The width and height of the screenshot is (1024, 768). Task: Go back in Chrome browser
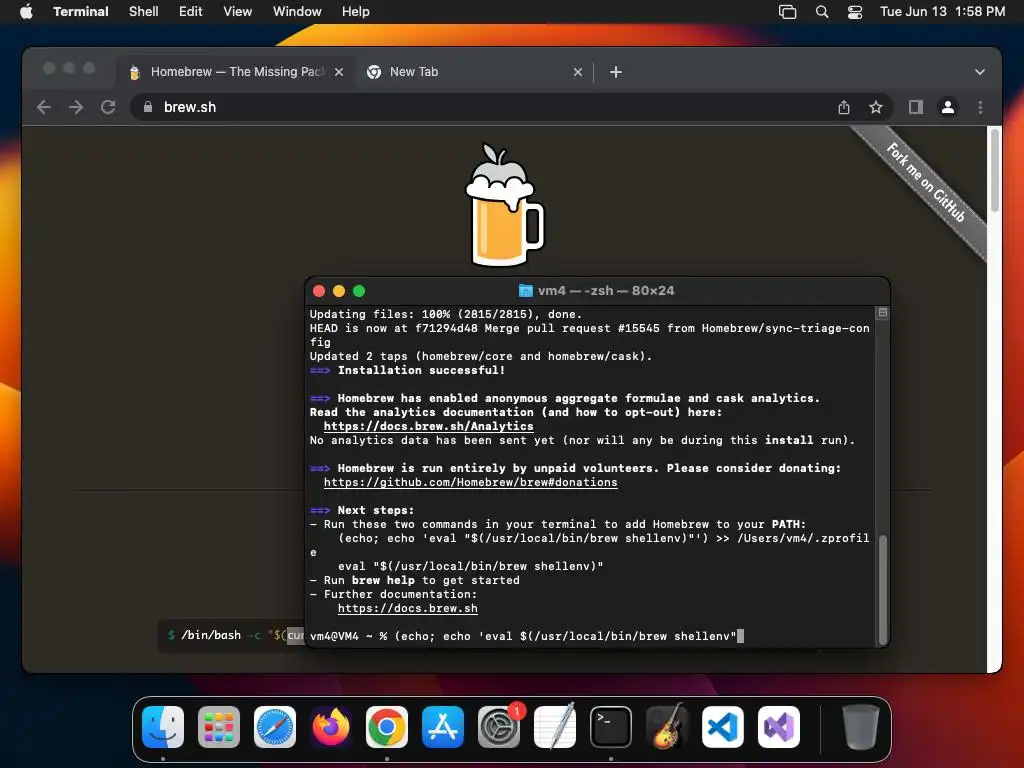point(44,107)
